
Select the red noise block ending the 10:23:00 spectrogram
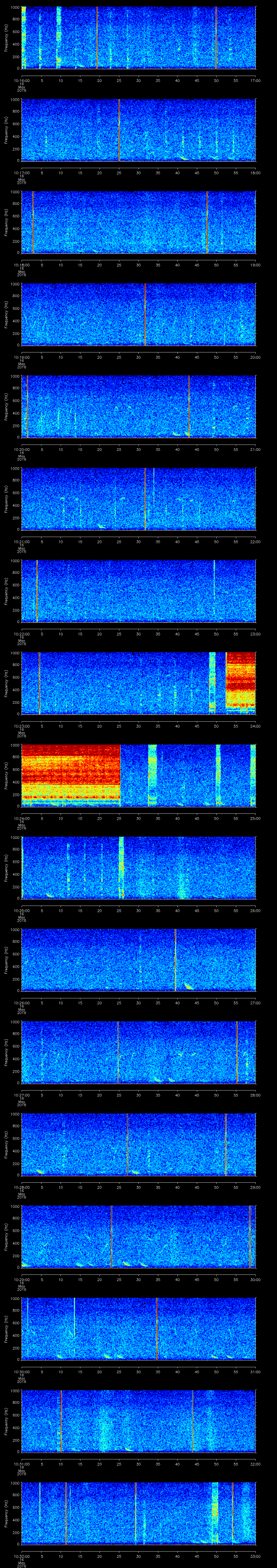tap(240, 682)
